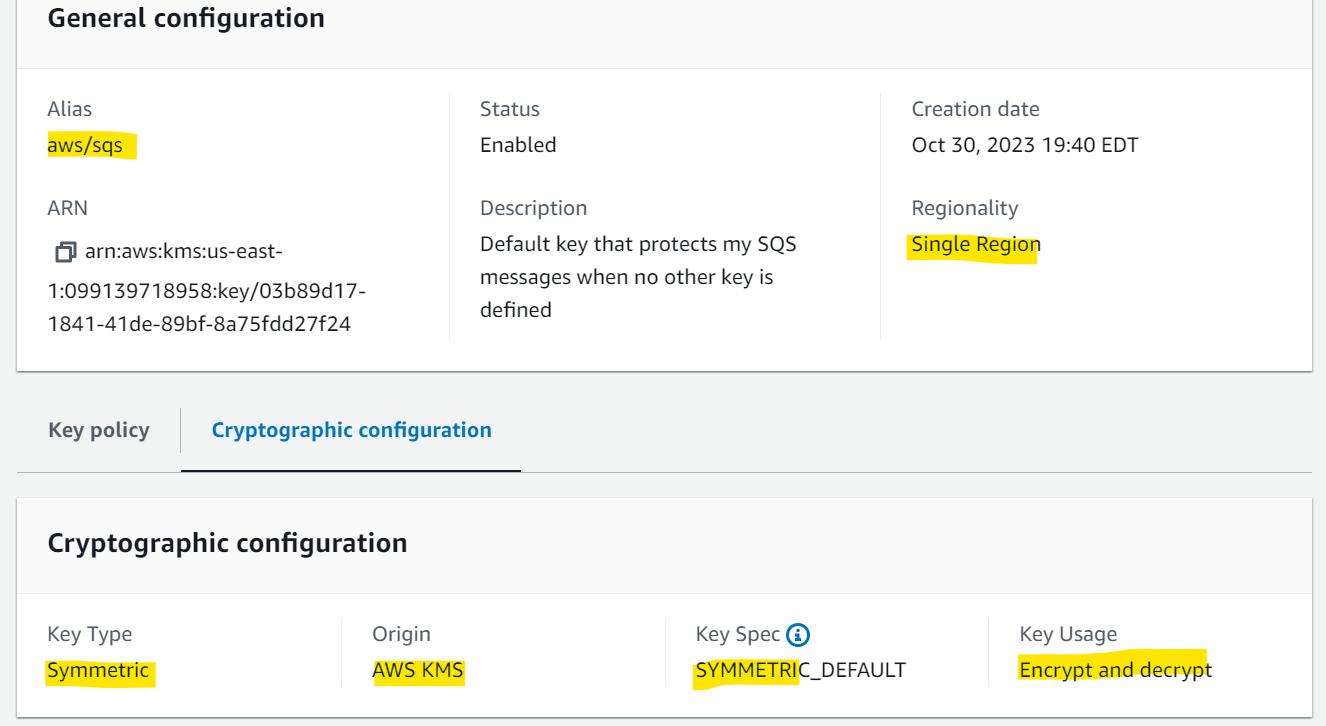Open the Key Spec info icon

[798, 634]
